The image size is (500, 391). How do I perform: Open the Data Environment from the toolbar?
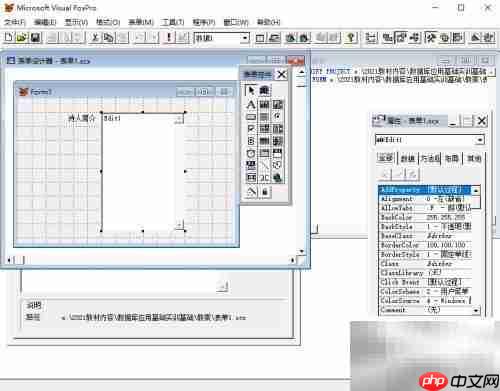click(387, 38)
